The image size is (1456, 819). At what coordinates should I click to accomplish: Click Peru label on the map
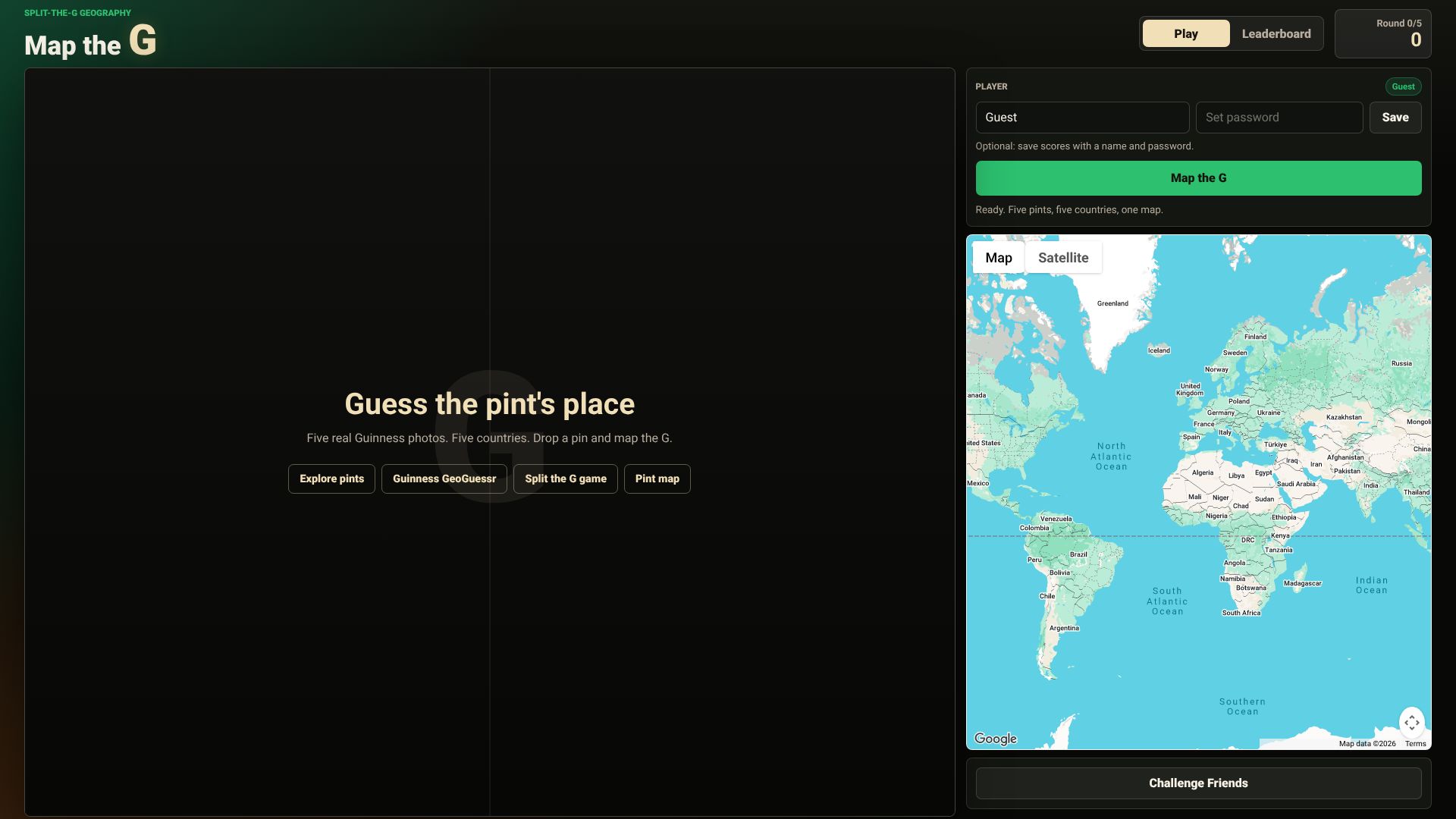point(1034,560)
